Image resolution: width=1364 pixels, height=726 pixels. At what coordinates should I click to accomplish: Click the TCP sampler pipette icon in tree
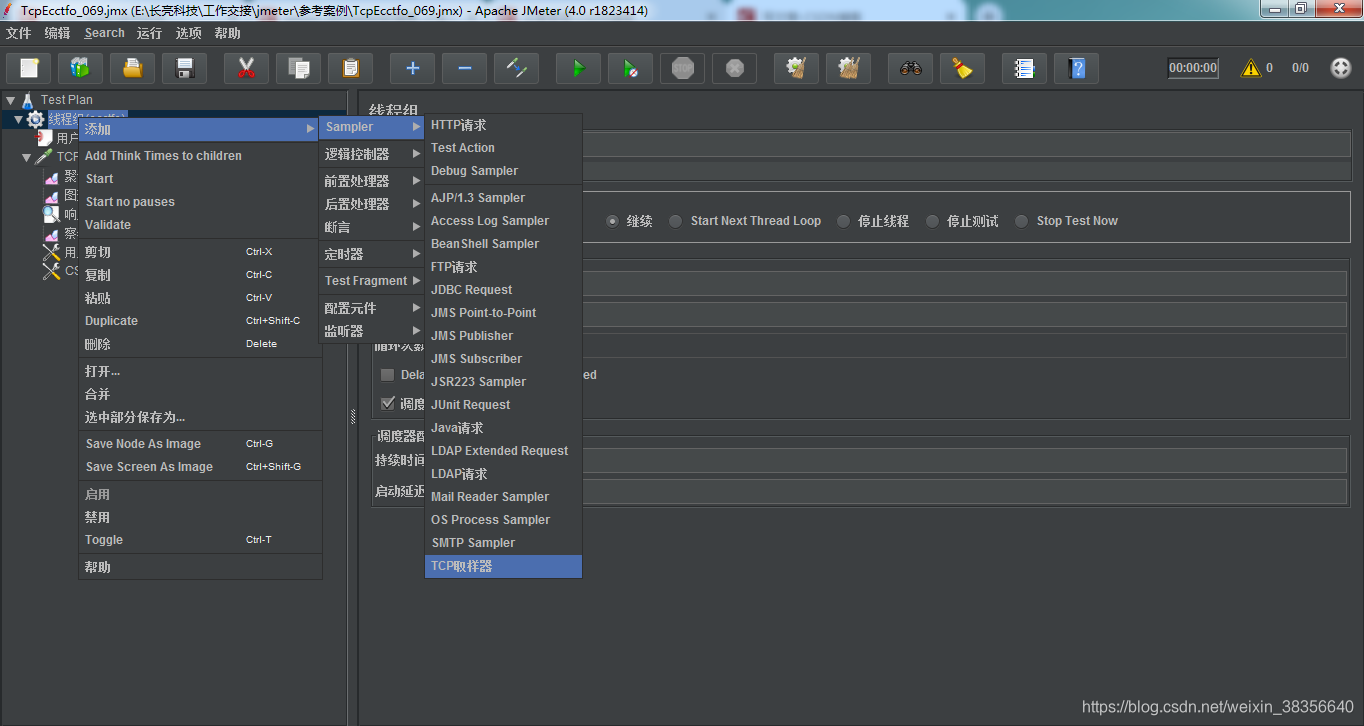pos(44,157)
